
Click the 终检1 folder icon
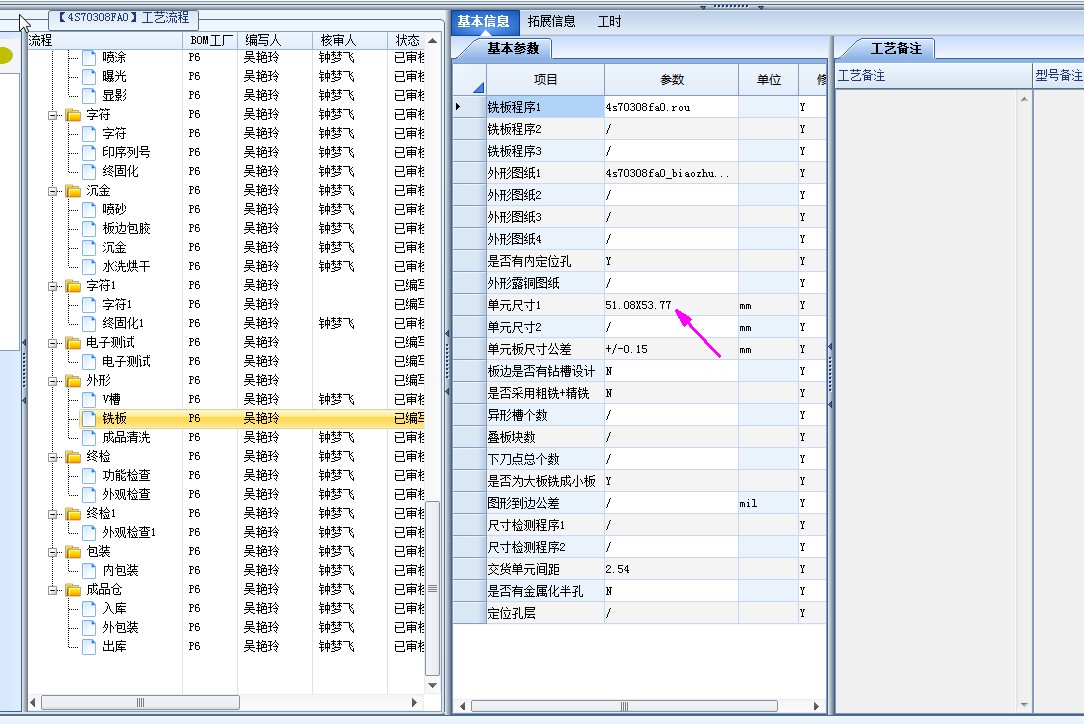(x=73, y=514)
